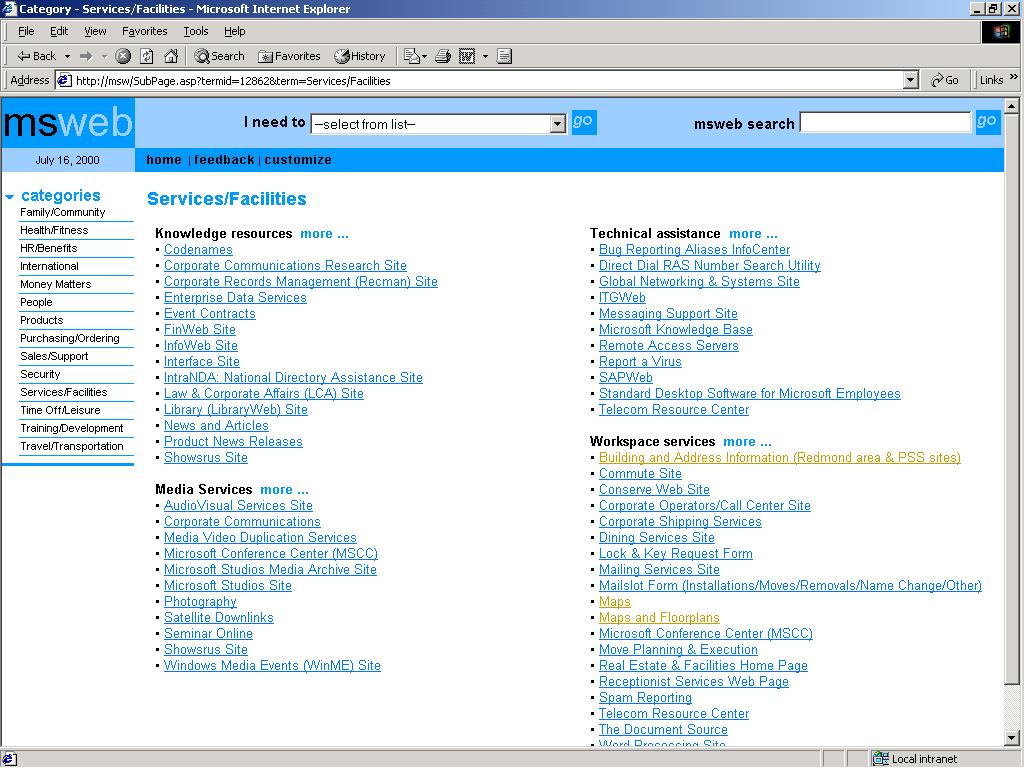This screenshot has width=1024, height=768.
Task: Collapse the categories triangle expander
Action: [9, 196]
